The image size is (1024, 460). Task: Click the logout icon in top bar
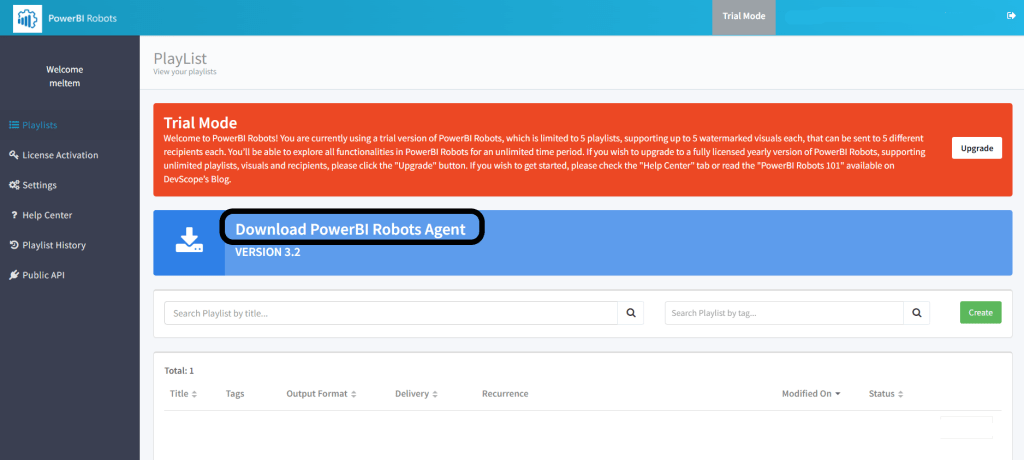click(x=1010, y=16)
